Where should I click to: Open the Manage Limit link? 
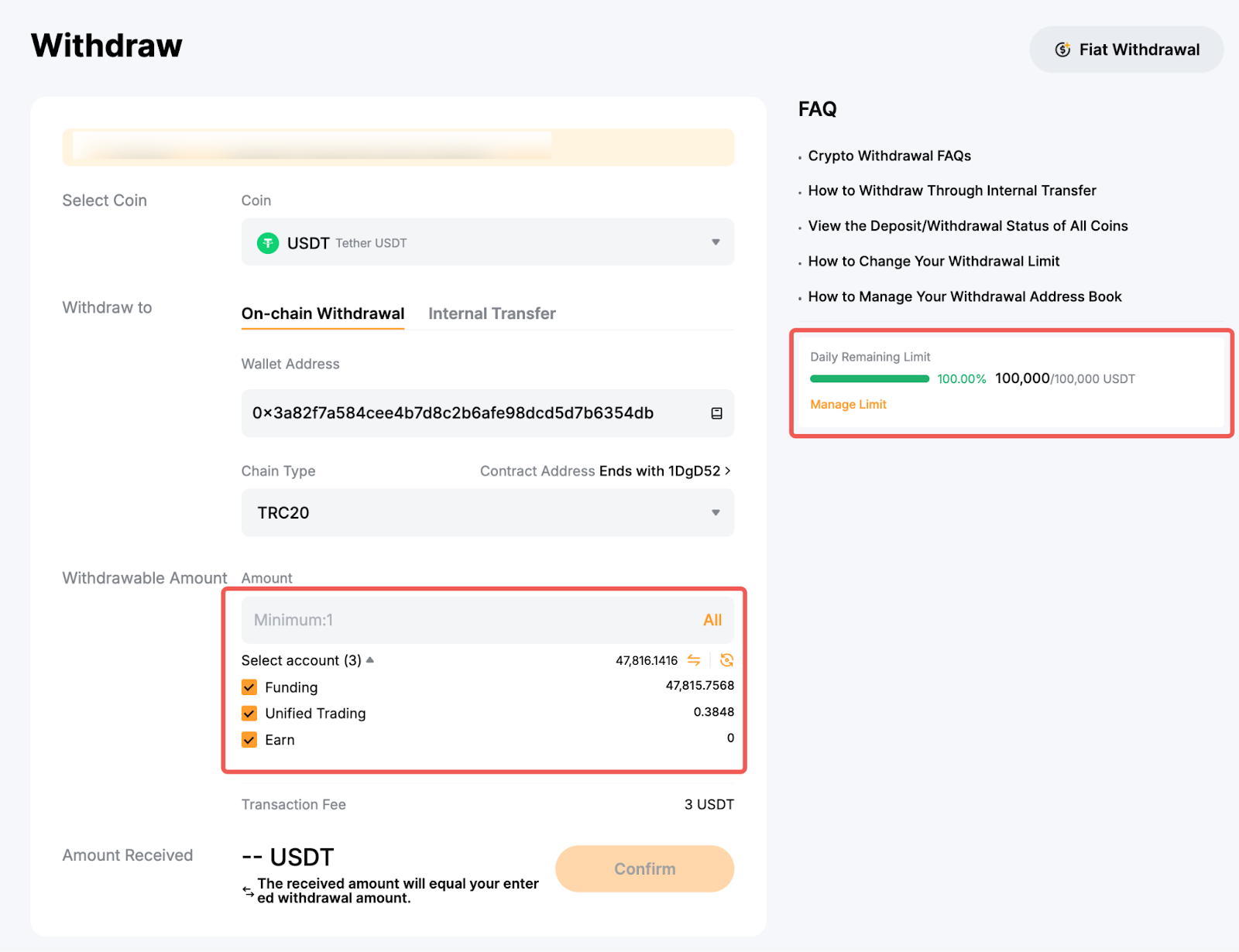[x=848, y=404]
